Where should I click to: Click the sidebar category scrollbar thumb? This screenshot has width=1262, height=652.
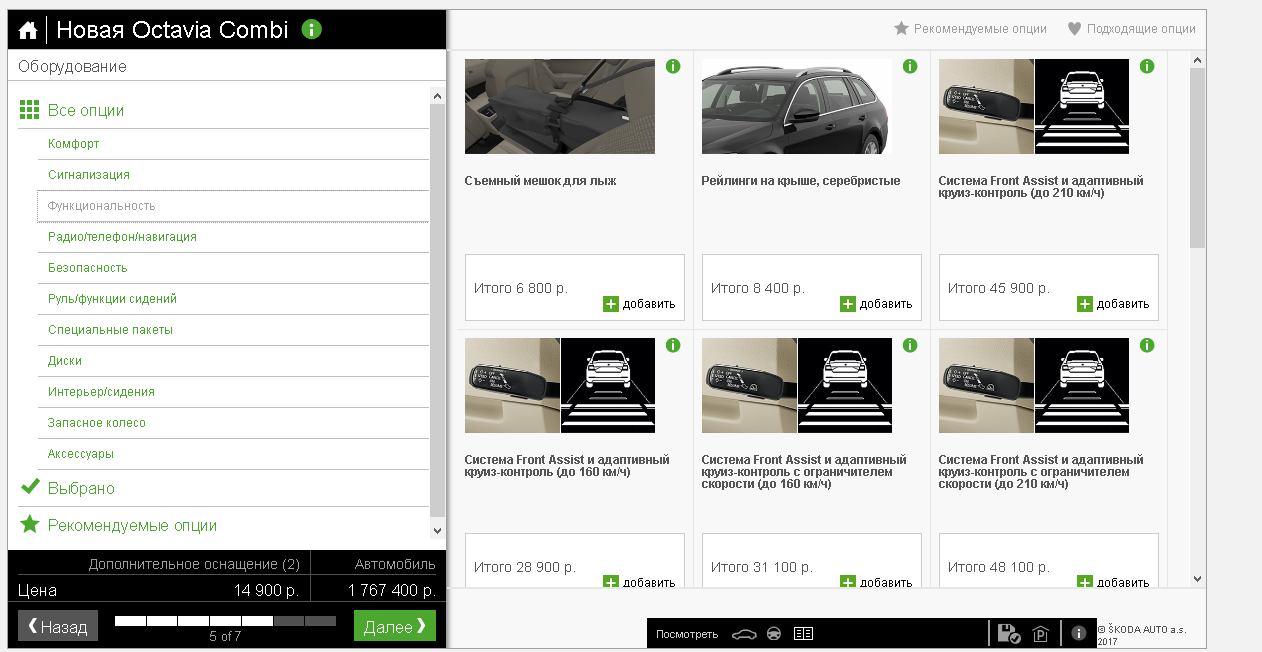437,308
